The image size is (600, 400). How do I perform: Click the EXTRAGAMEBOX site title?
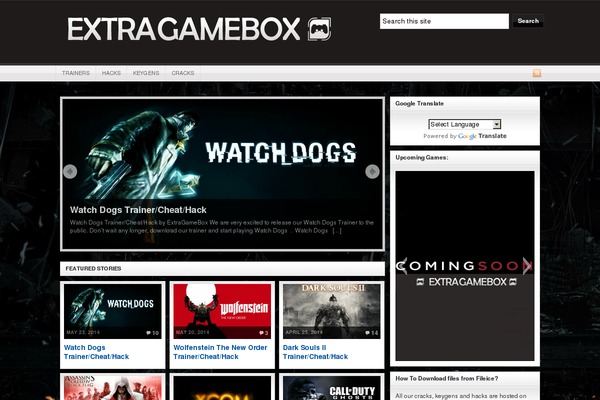point(184,29)
